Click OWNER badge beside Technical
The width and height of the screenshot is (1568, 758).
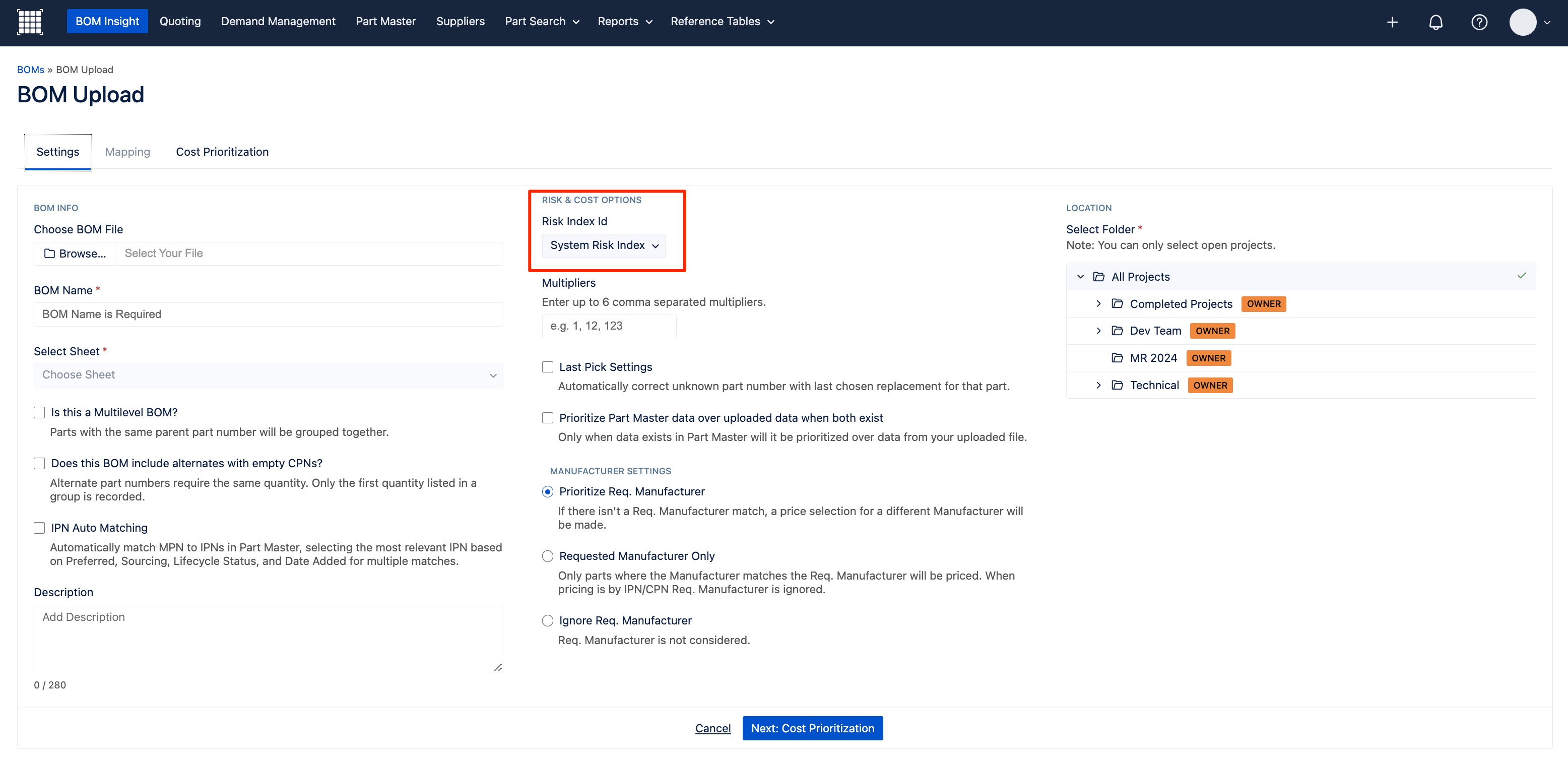(1210, 385)
